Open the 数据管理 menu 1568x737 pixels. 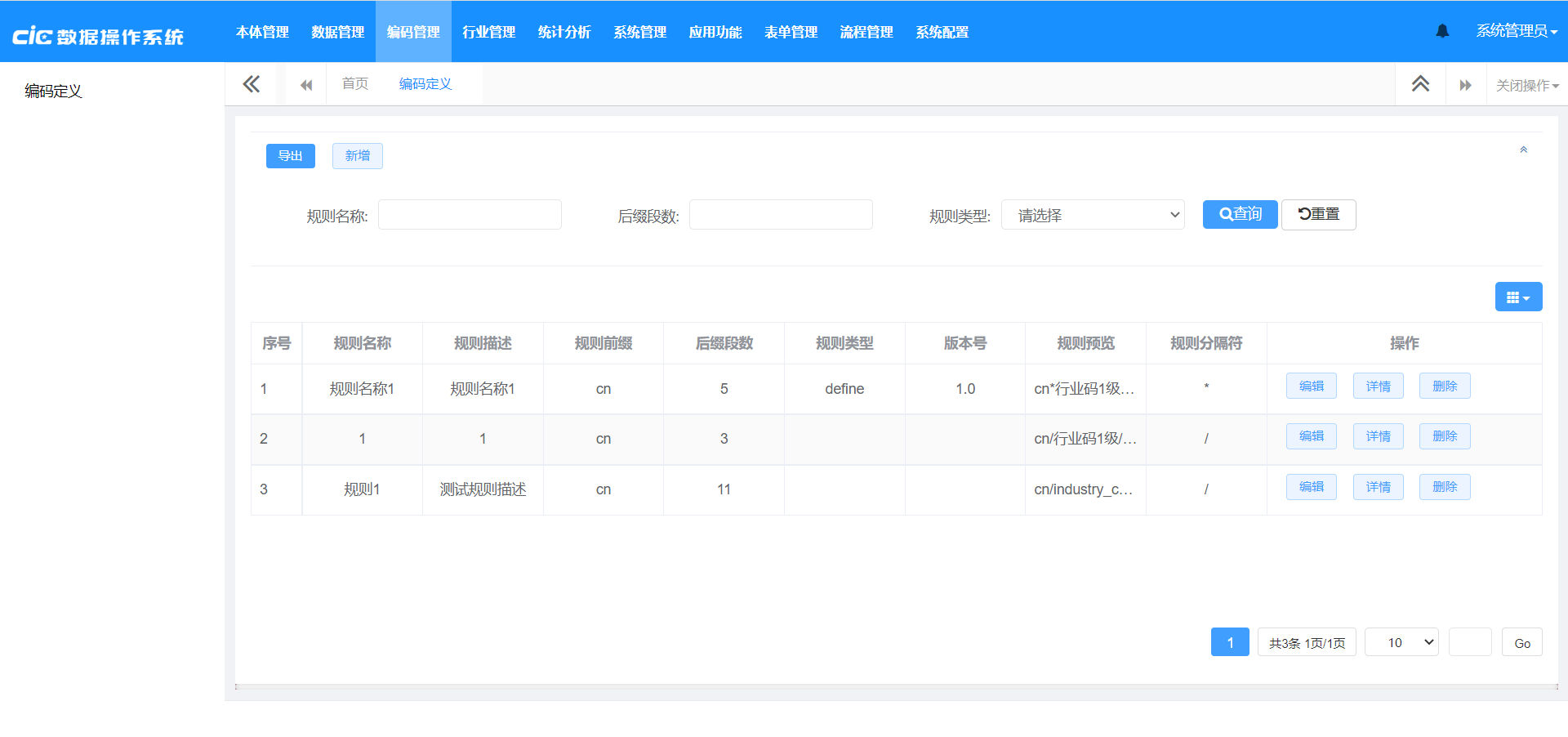(337, 32)
